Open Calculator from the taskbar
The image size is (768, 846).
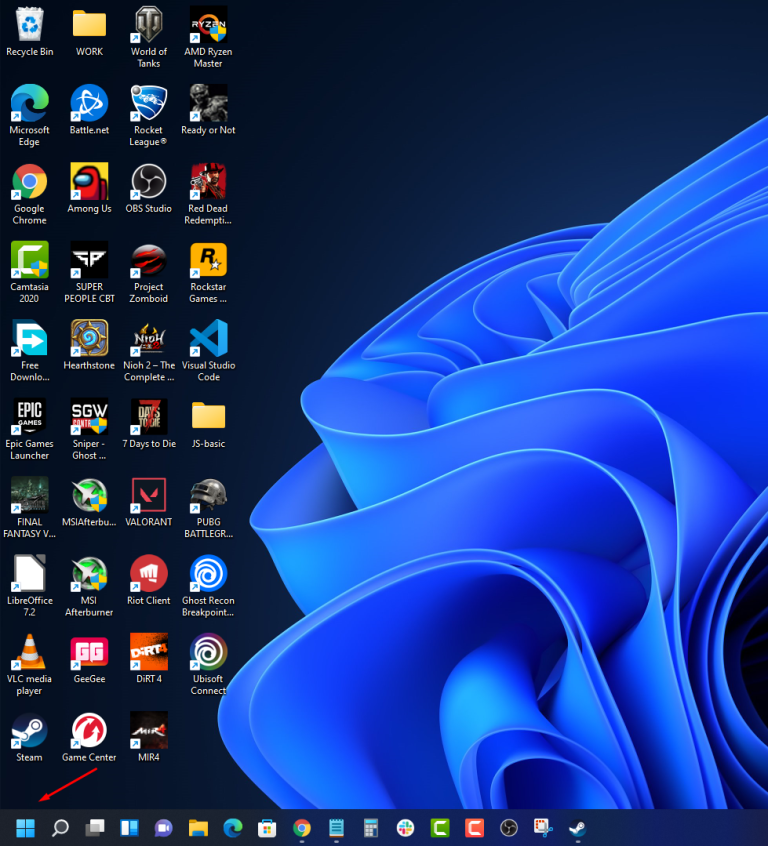[371, 827]
